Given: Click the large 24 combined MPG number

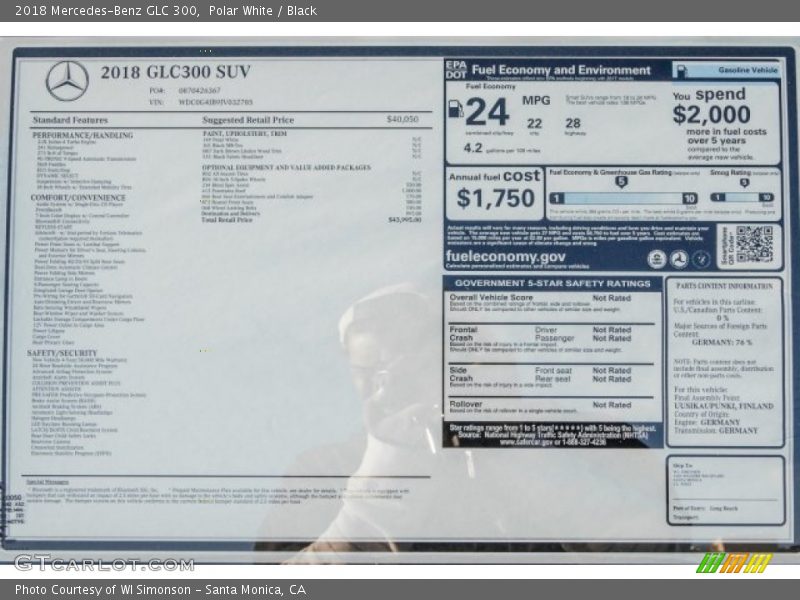Looking at the screenshot, I should [487, 112].
